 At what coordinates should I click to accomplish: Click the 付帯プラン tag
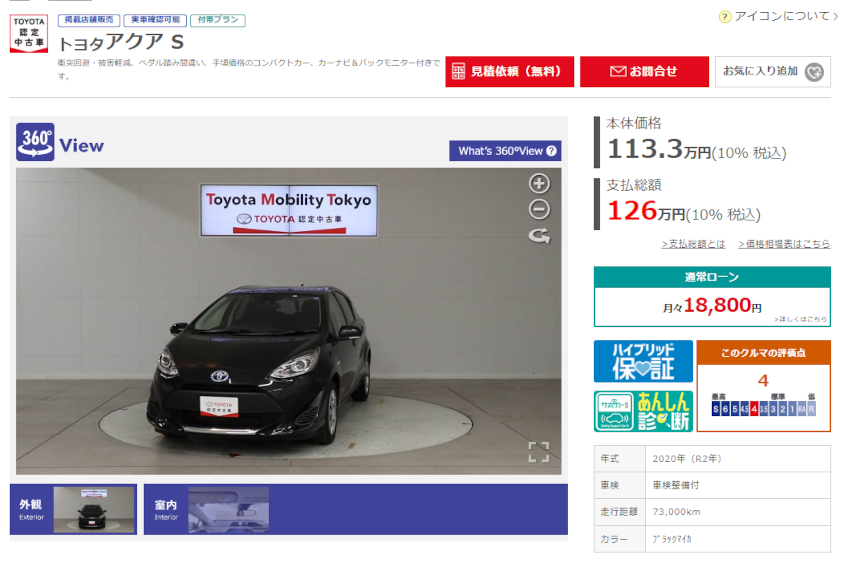click(x=217, y=20)
